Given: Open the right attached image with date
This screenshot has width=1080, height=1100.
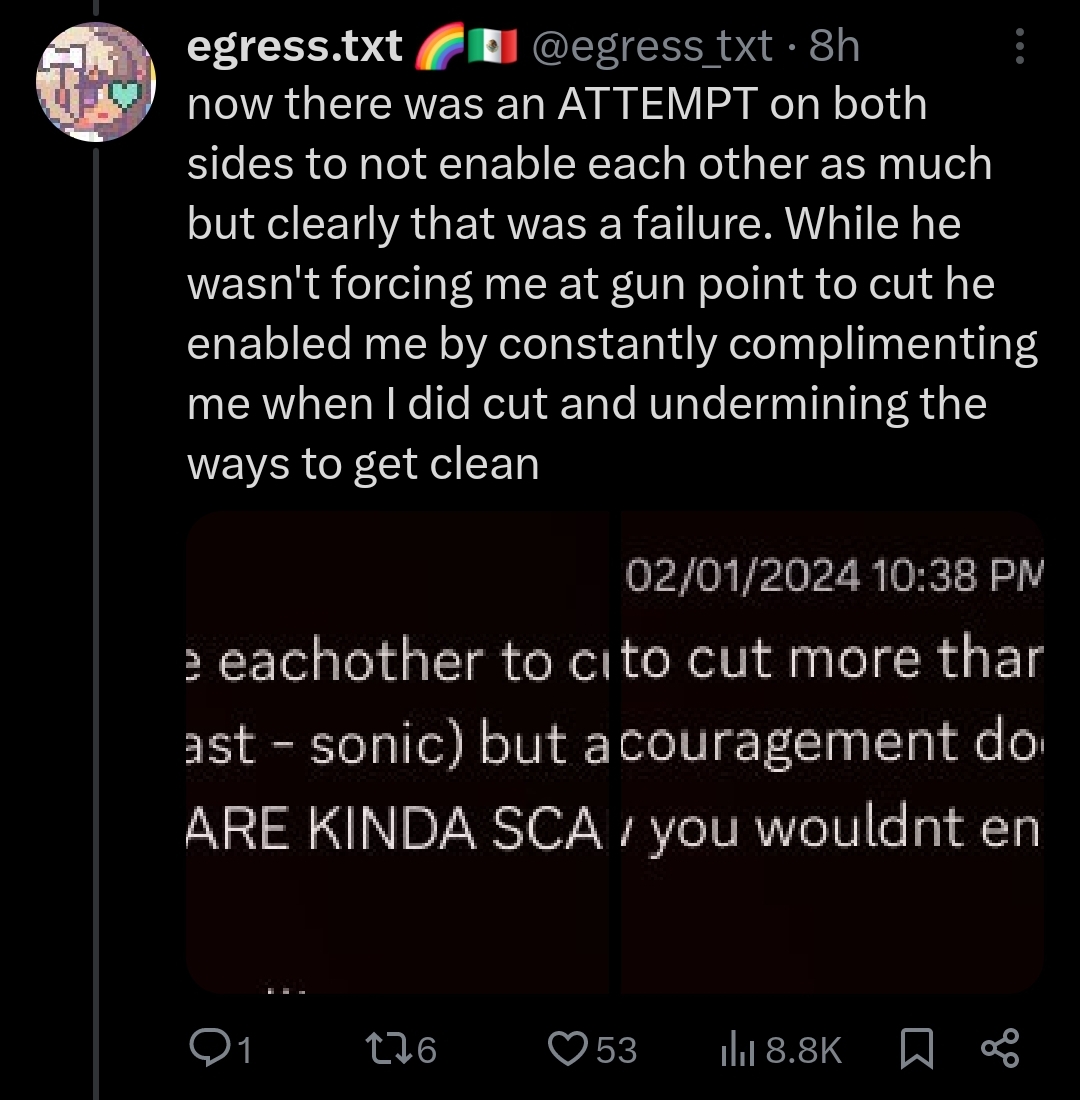Looking at the screenshot, I should 832,752.
